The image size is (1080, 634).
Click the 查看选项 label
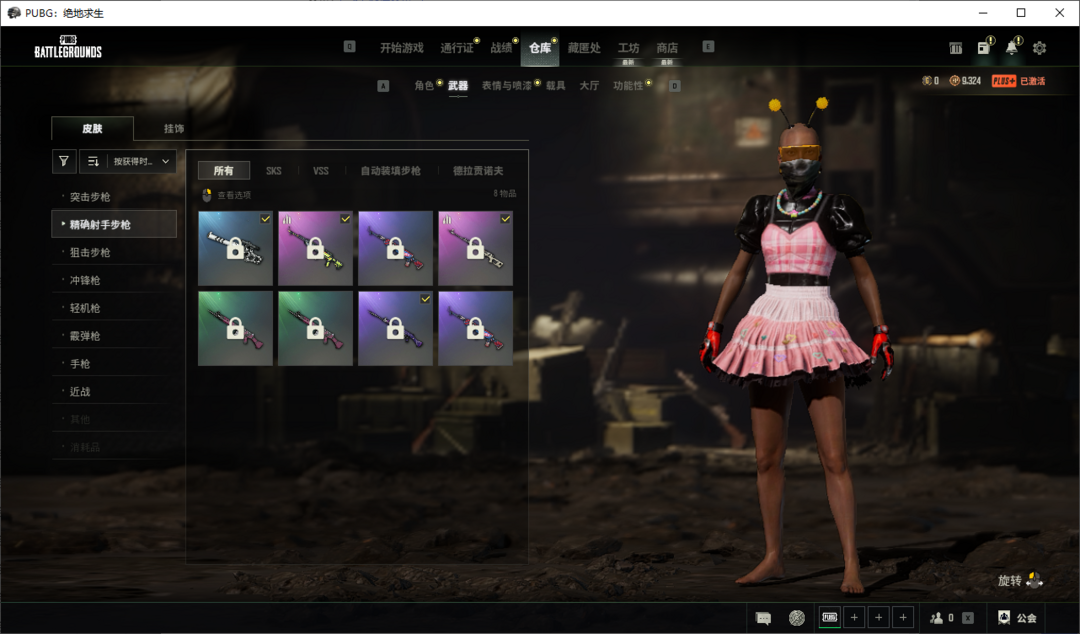[234, 195]
